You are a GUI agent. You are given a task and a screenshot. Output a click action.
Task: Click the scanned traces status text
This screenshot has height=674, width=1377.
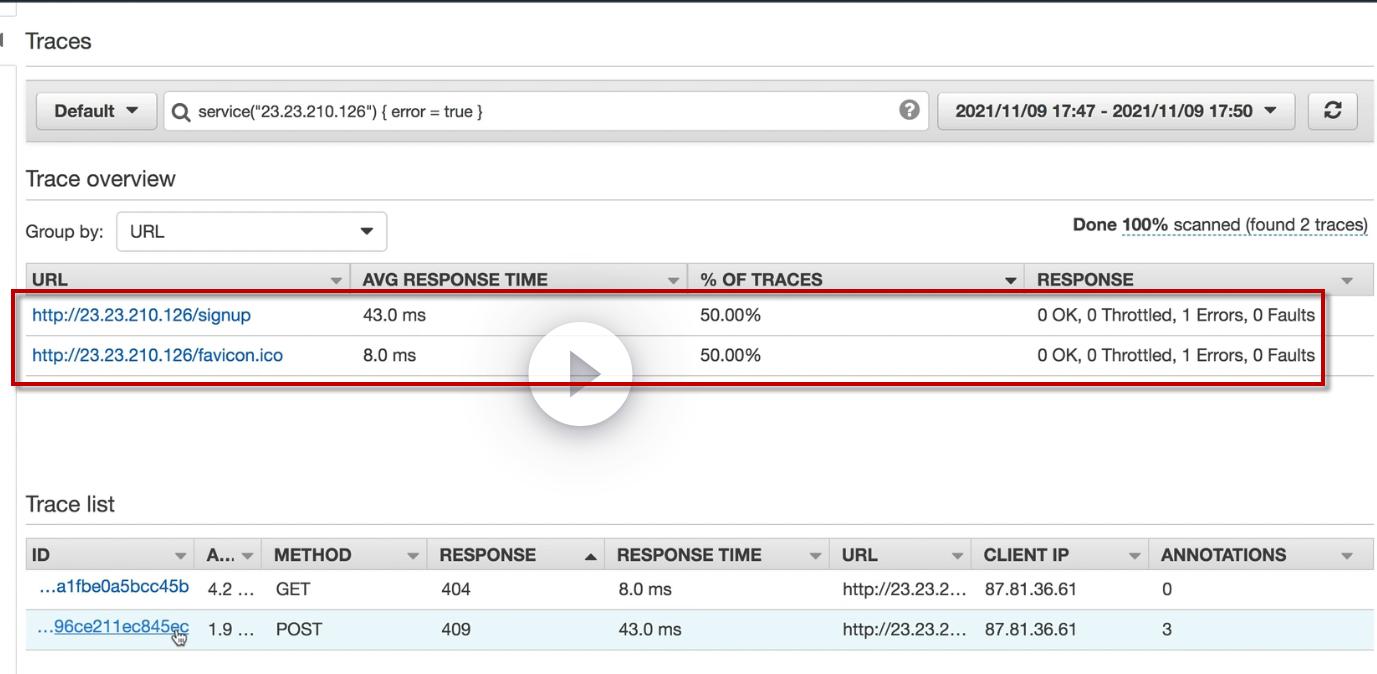[1220, 225]
